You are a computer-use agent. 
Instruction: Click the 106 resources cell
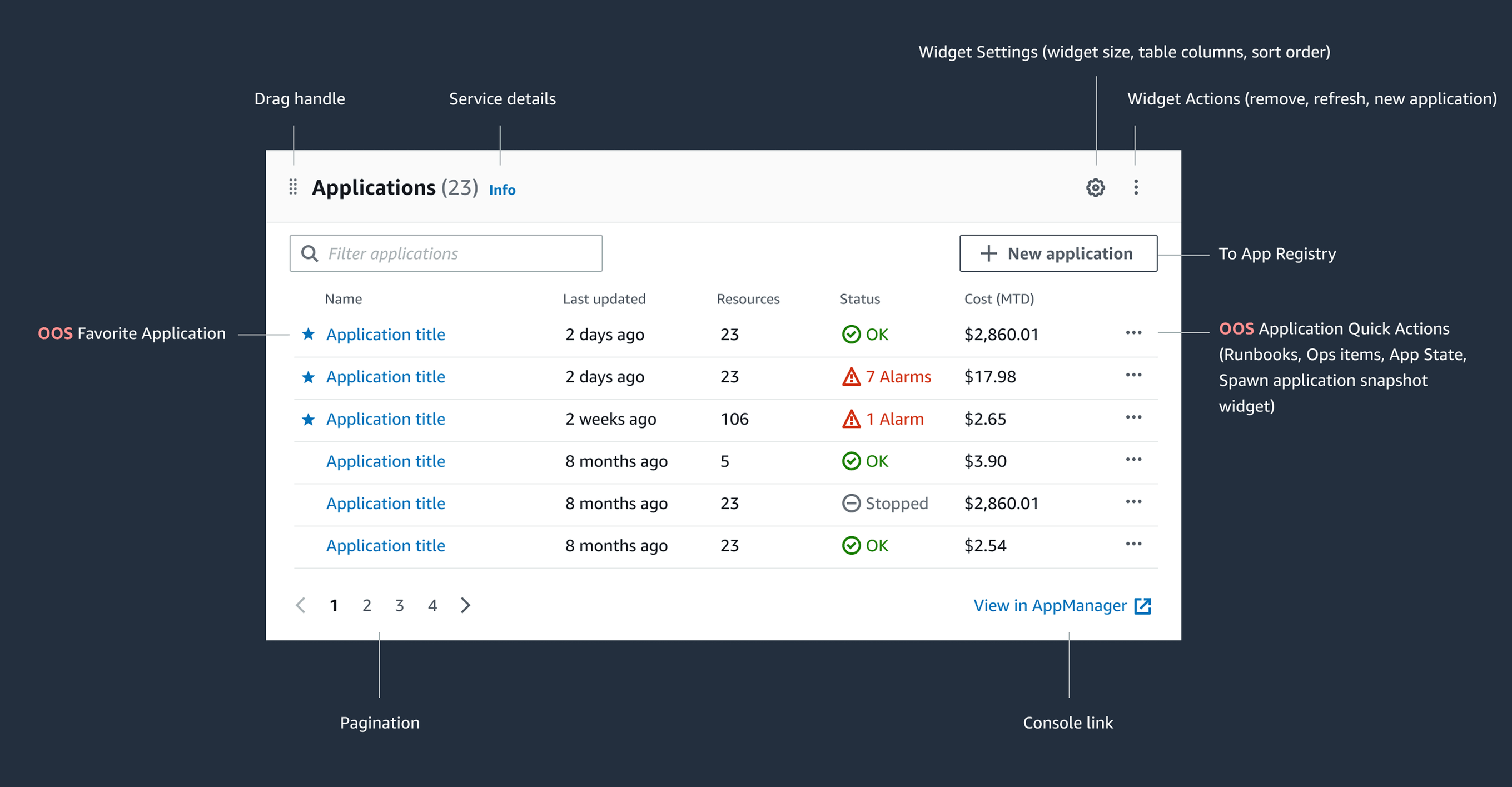click(735, 419)
